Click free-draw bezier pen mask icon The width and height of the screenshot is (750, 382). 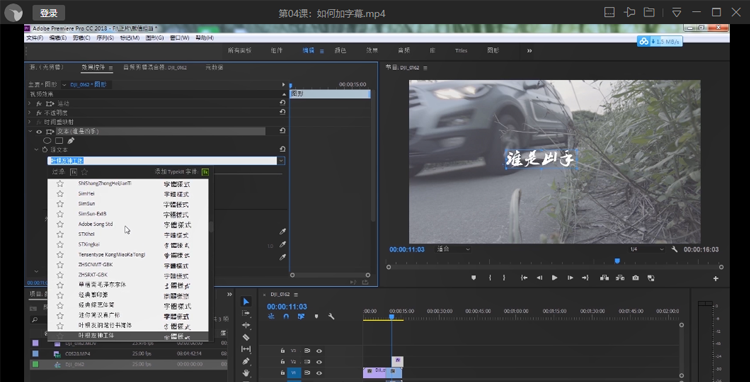click(x=71, y=141)
